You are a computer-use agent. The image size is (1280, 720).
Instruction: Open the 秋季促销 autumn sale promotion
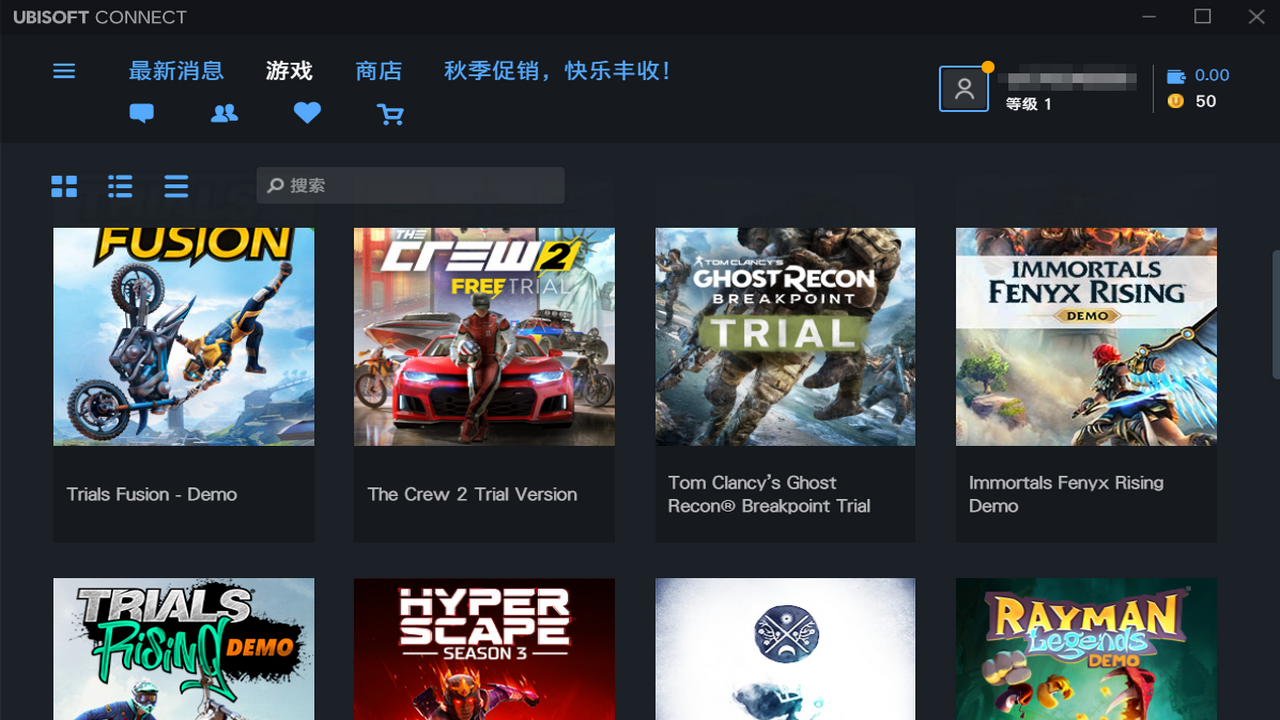tap(557, 70)
